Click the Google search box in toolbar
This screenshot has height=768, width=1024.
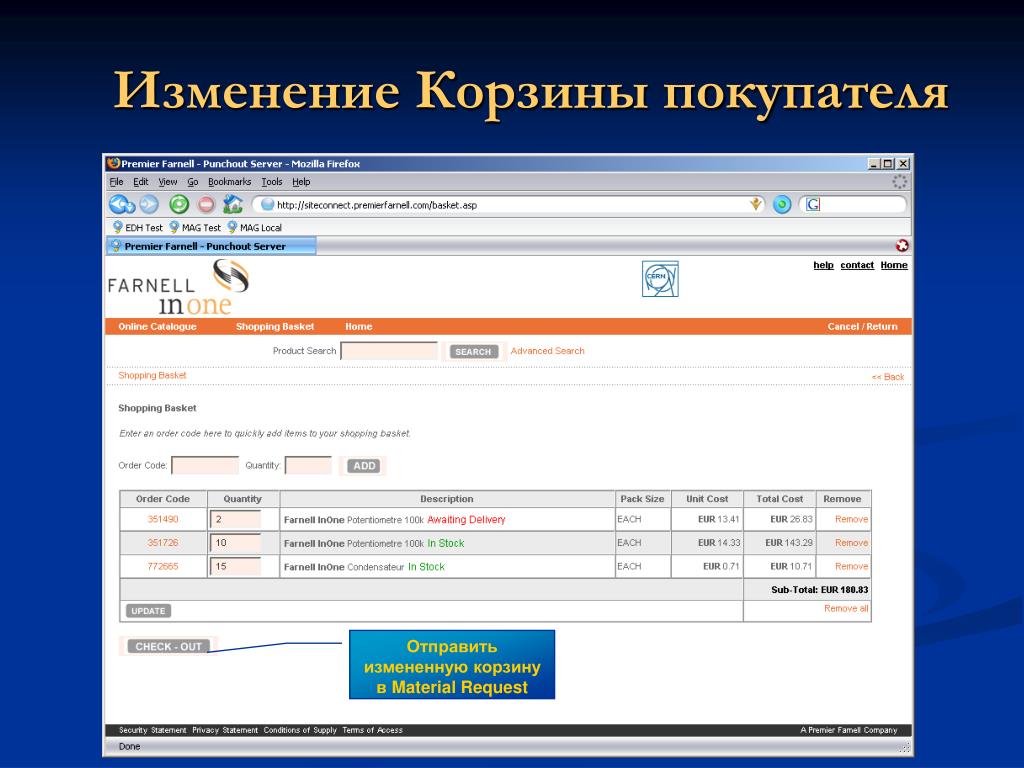(861, 204)
